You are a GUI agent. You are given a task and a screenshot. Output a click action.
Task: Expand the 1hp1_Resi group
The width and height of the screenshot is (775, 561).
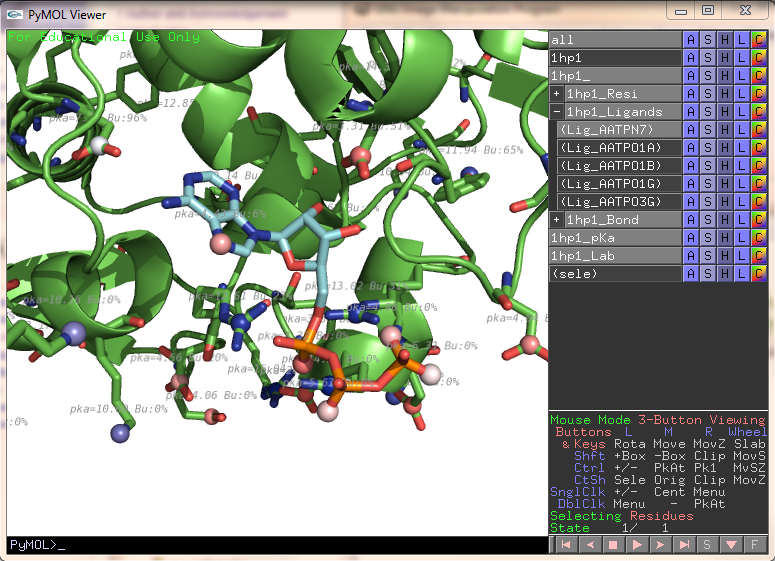click(x=556, y=93)
